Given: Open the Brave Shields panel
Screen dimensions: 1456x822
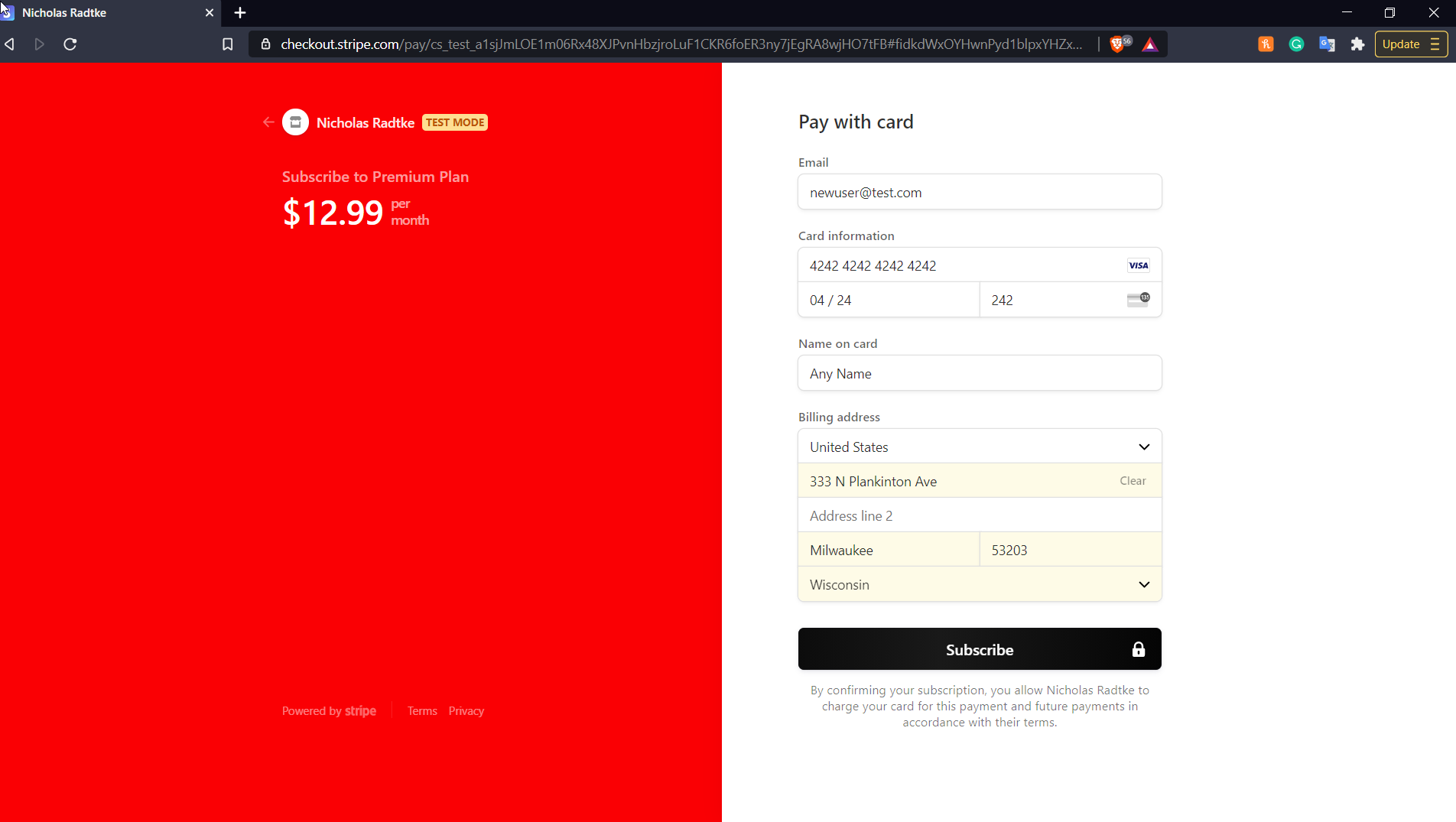Looking at the screenshot, I should coord(1118,44).
